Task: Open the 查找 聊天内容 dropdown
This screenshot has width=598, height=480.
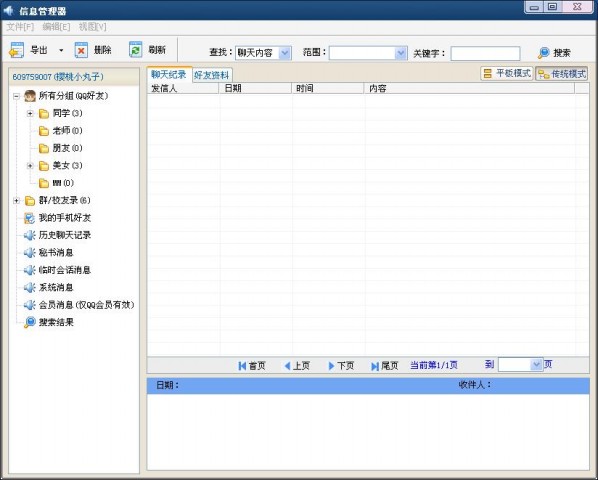Action: pyautogui.click(x=285, y=53)
